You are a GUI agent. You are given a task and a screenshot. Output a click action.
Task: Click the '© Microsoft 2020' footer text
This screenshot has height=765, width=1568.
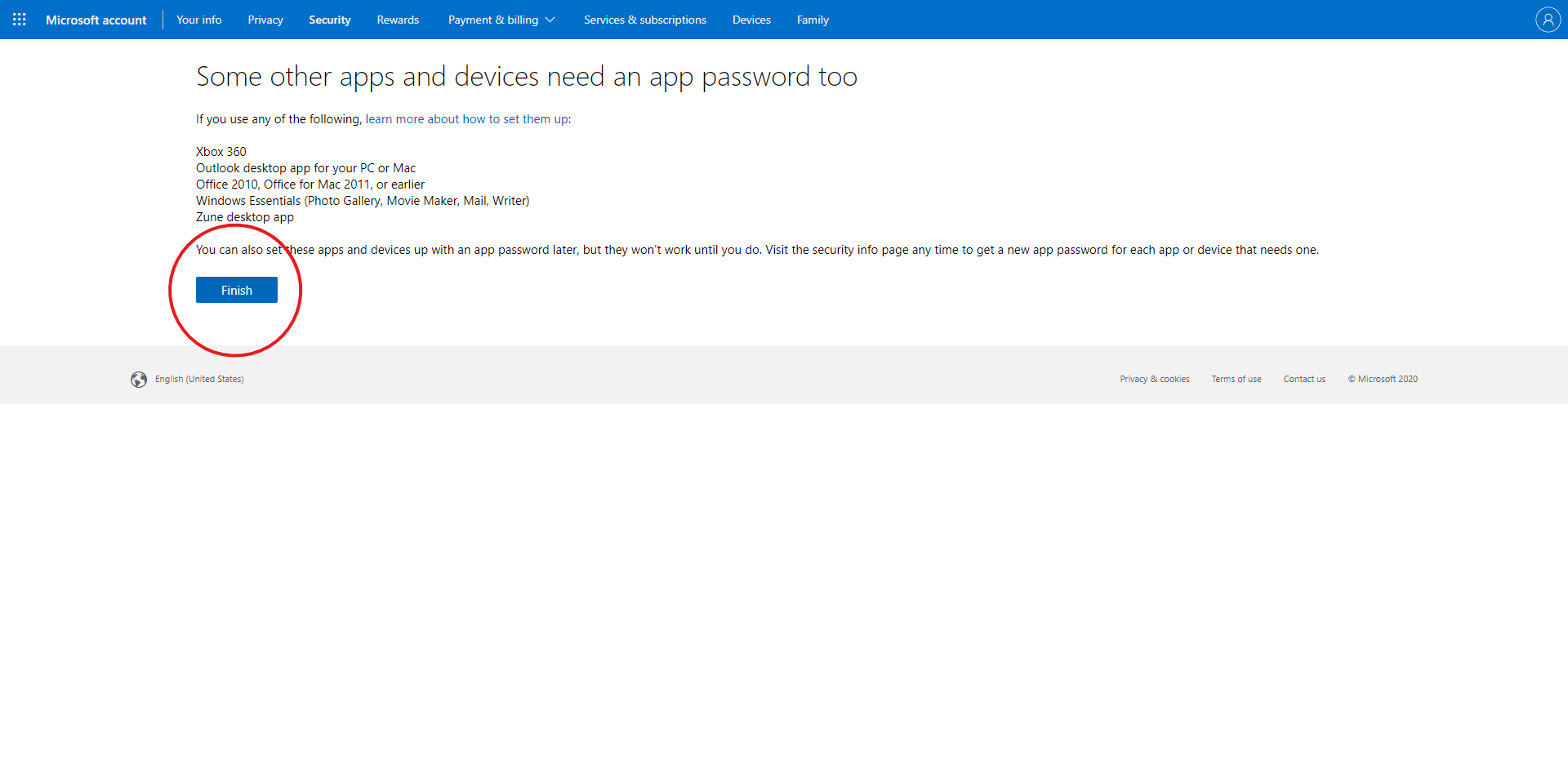click(1383, 379)
